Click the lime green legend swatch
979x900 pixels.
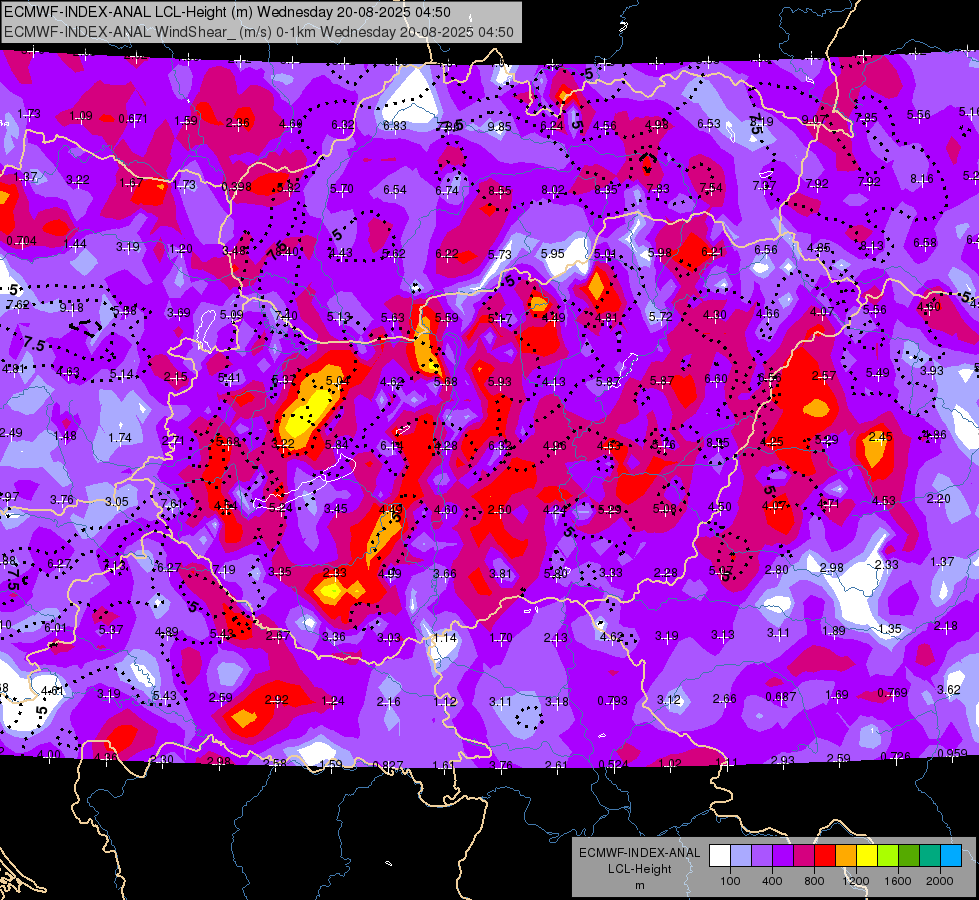[888, 856]
